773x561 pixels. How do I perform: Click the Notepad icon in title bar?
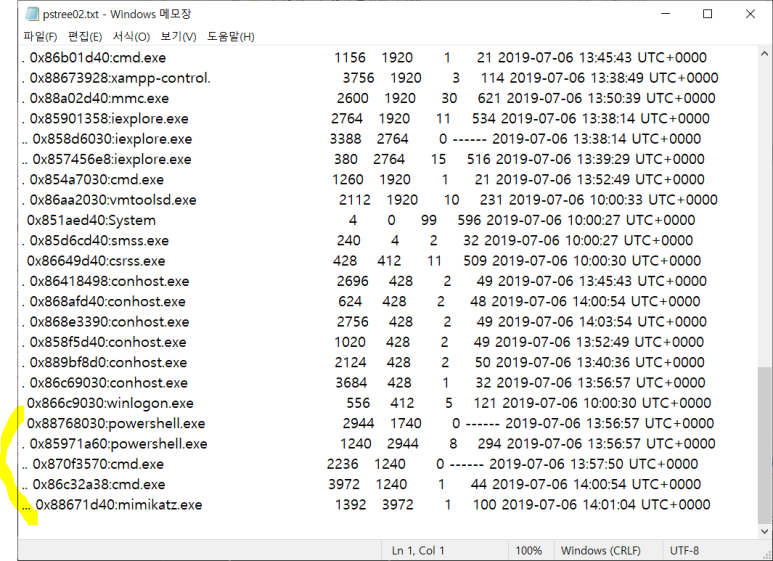32,14
